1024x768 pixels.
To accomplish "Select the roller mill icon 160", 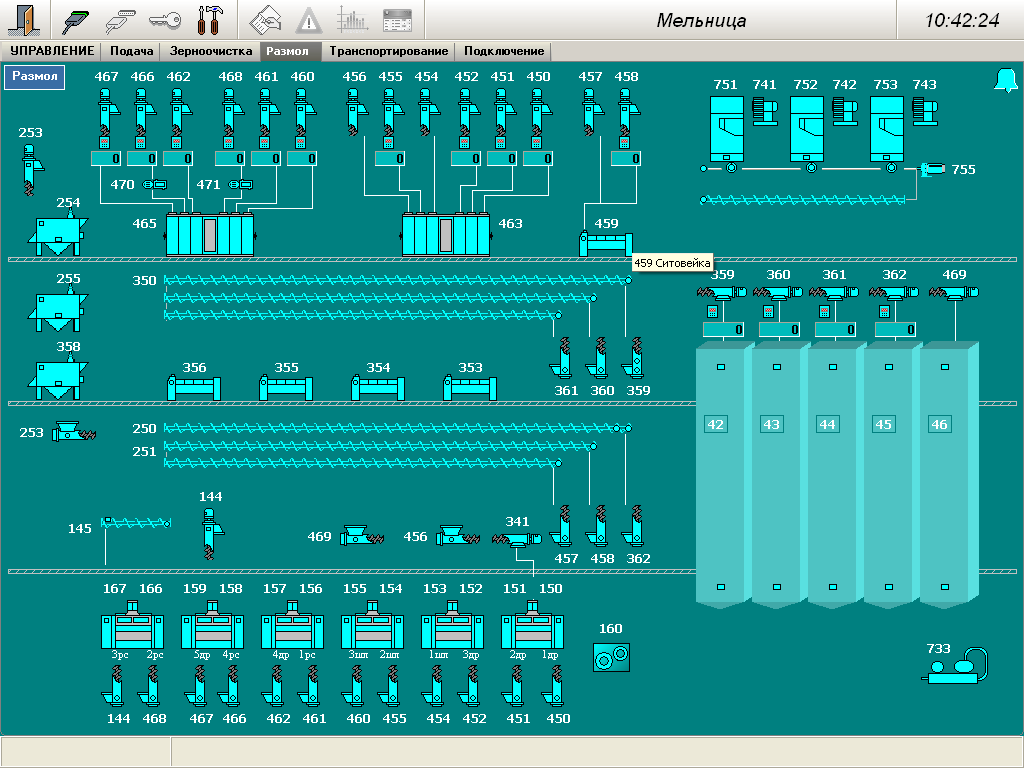I will (610, 656).
